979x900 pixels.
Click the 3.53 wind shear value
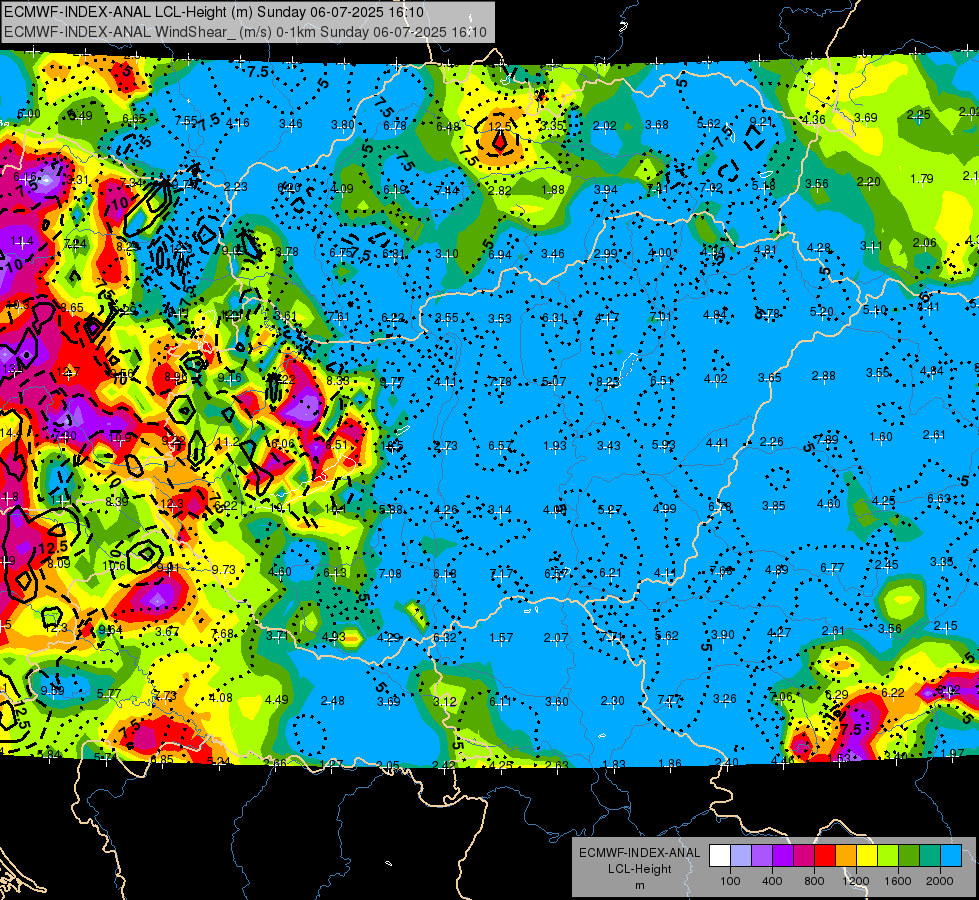[499, 319]
